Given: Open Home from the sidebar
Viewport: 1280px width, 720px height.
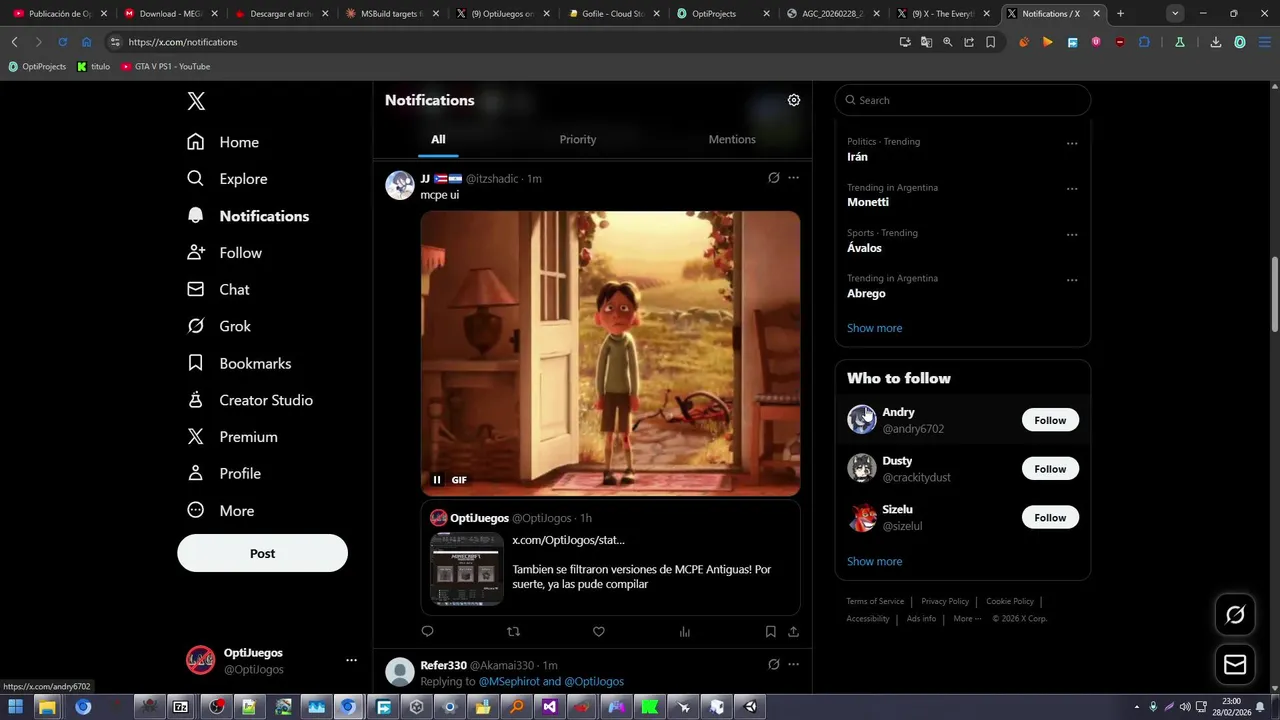Looking at the screenshot, I should (223, 142).
